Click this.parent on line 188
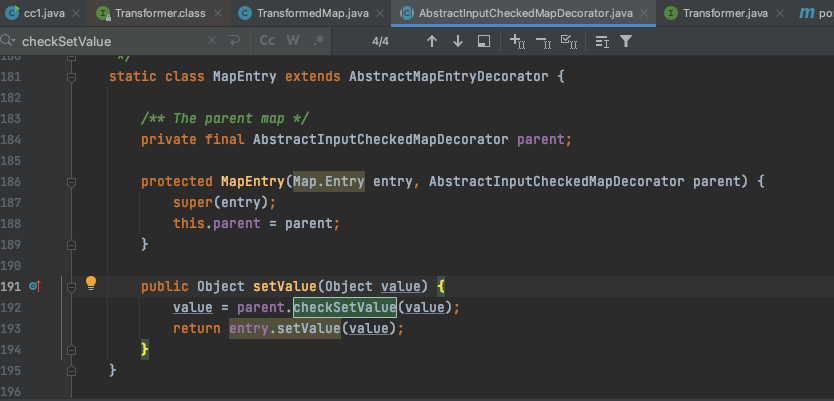Image resolution: width=834 pixels, height=401 pixels. click(217, 223)
